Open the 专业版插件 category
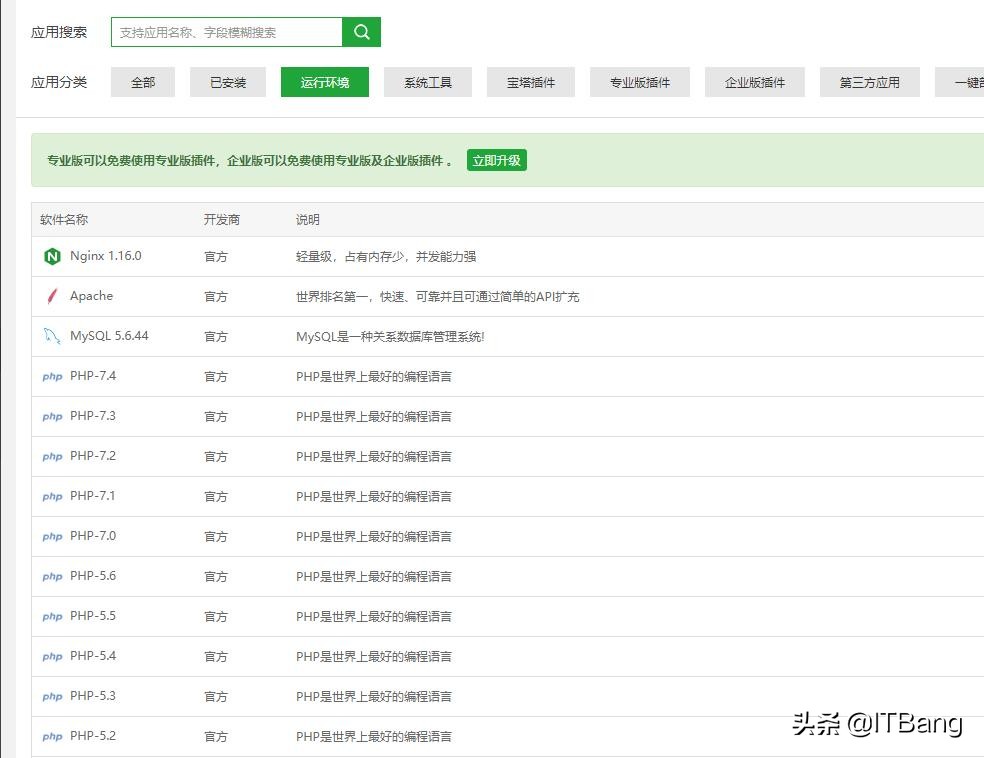 tap(640, 82)
